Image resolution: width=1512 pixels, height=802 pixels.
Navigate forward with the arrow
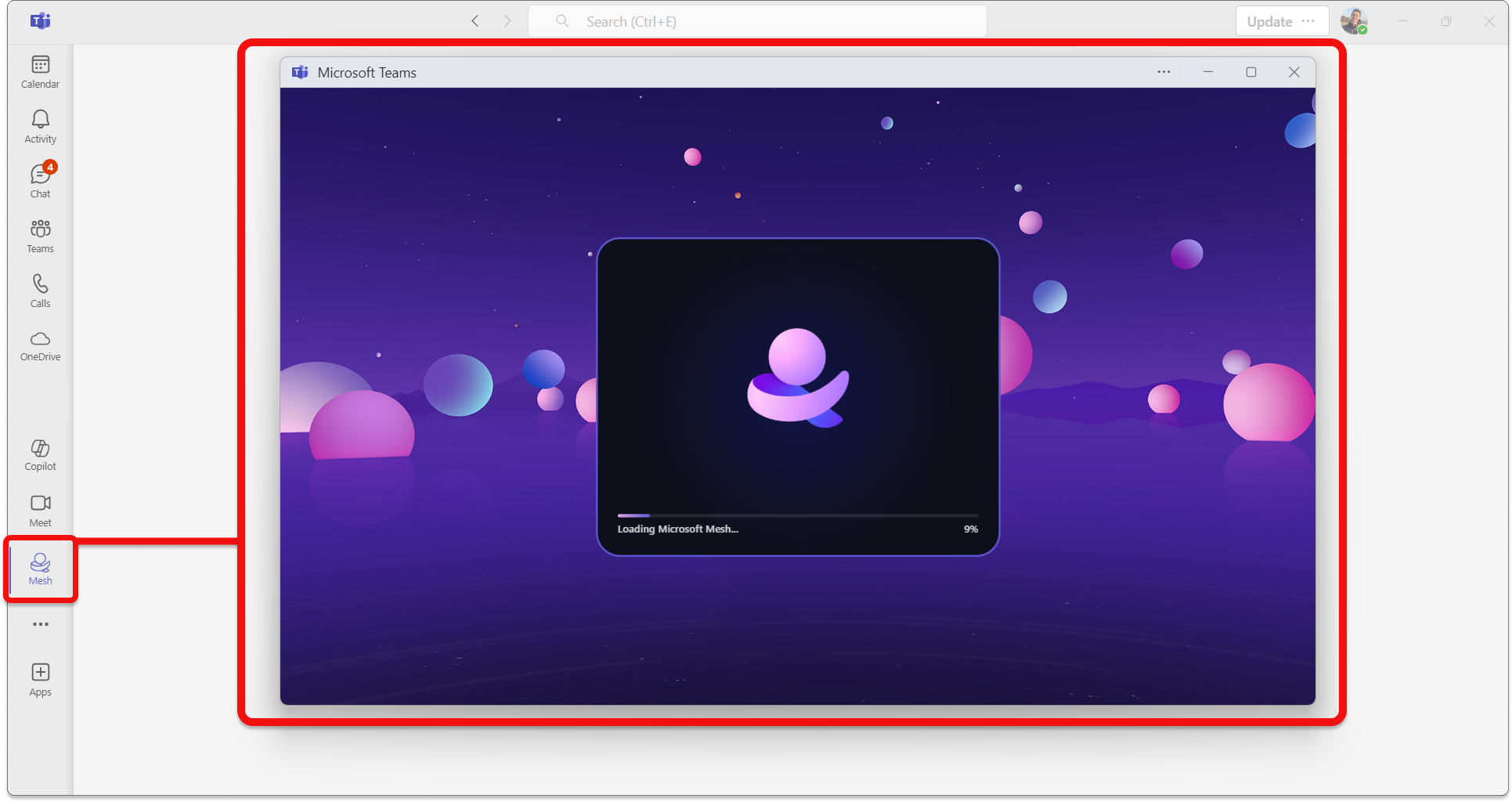coord(507,21)
